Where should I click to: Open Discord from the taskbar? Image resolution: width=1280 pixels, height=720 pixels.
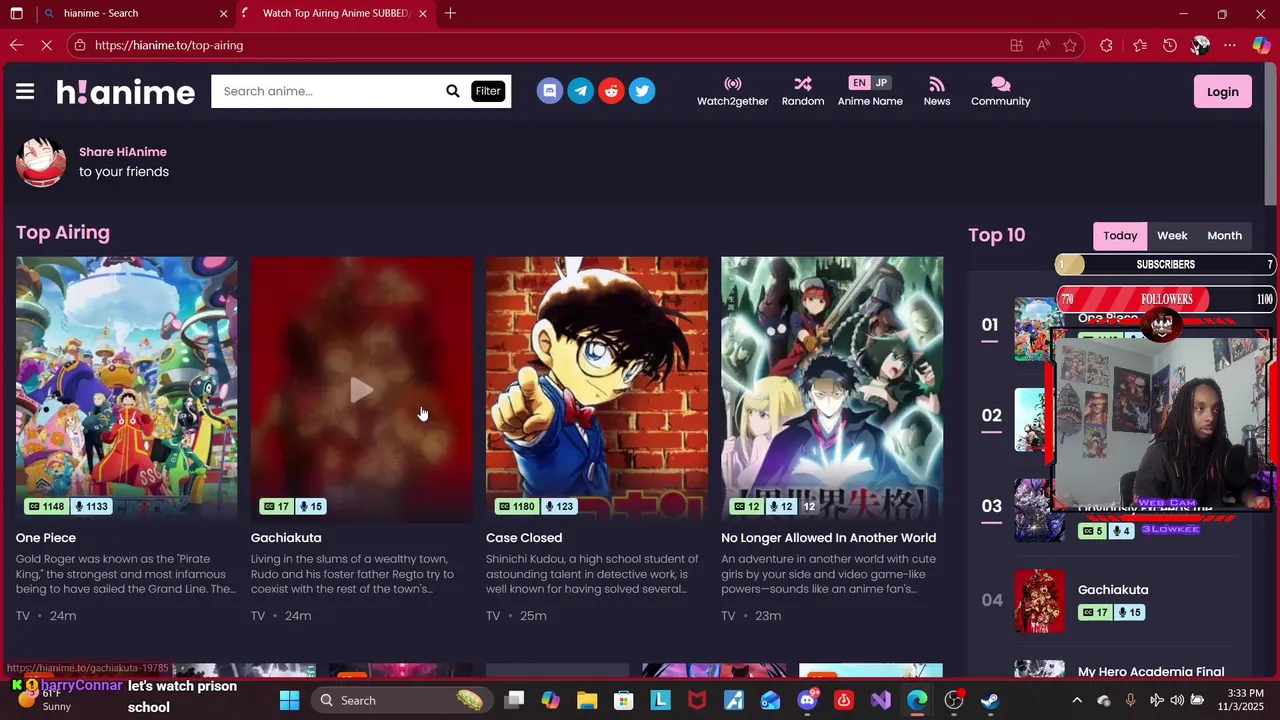pyautogui.click(x=808, y=700)
